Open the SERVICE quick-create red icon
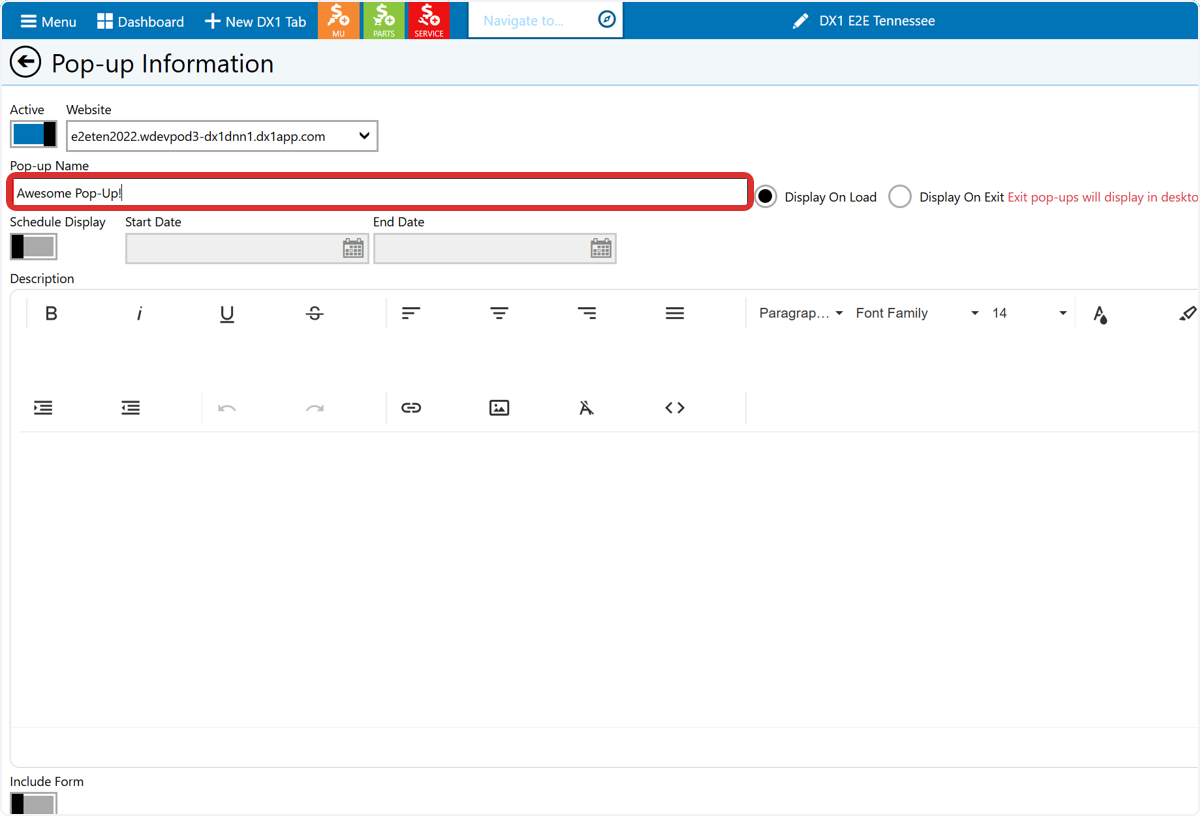 429,20
